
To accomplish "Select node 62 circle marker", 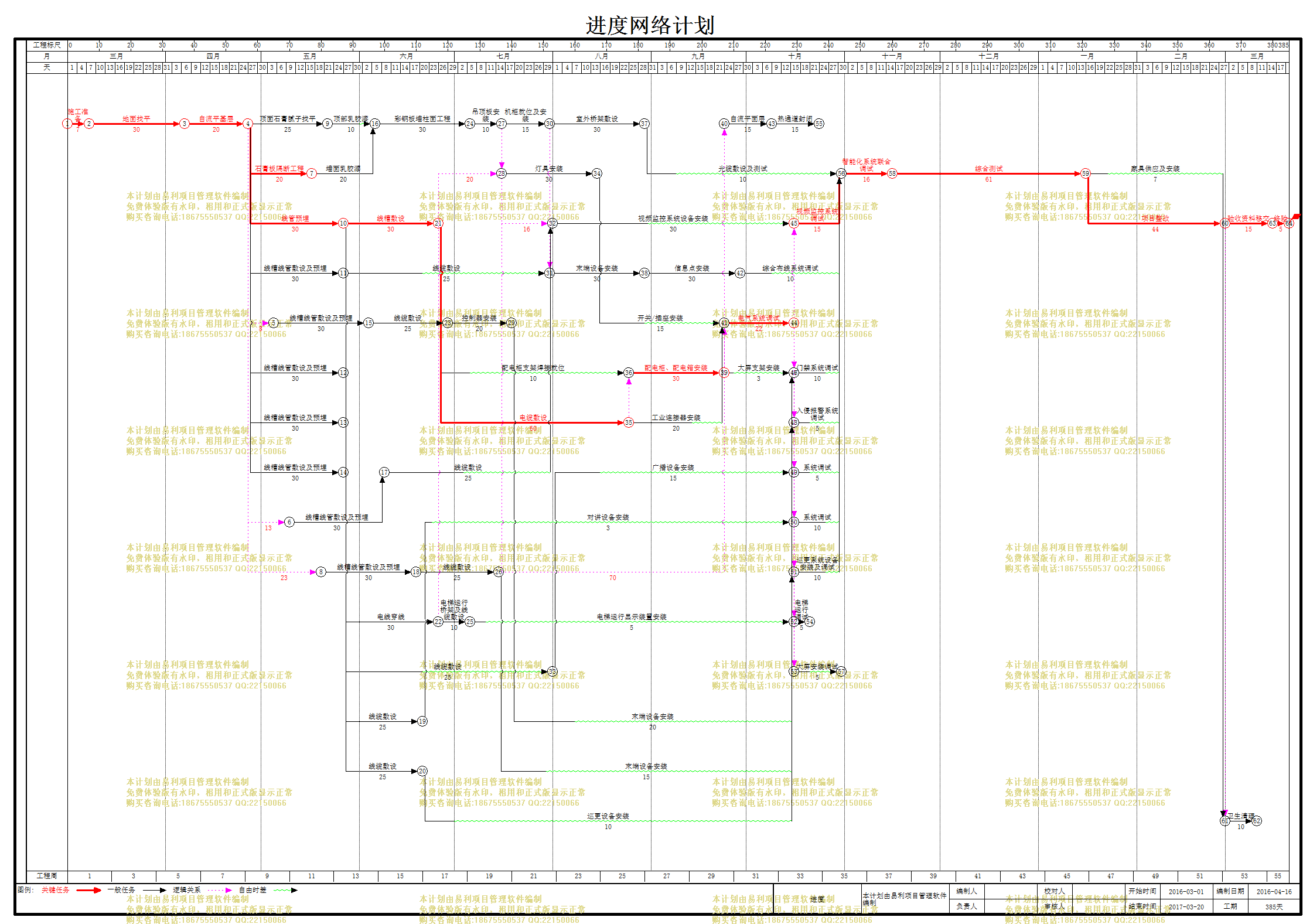I will point(1257,821).
